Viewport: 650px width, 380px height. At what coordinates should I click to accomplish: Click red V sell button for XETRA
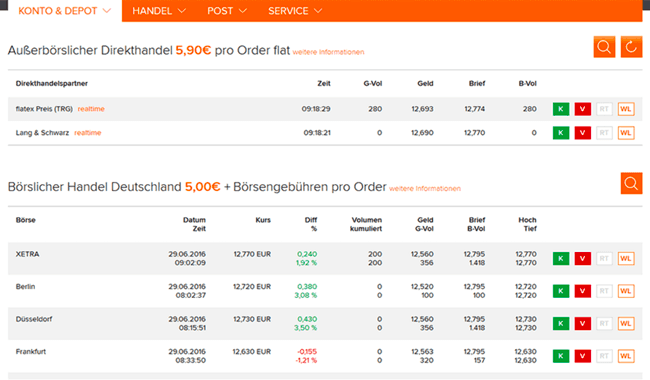point(582,259)
